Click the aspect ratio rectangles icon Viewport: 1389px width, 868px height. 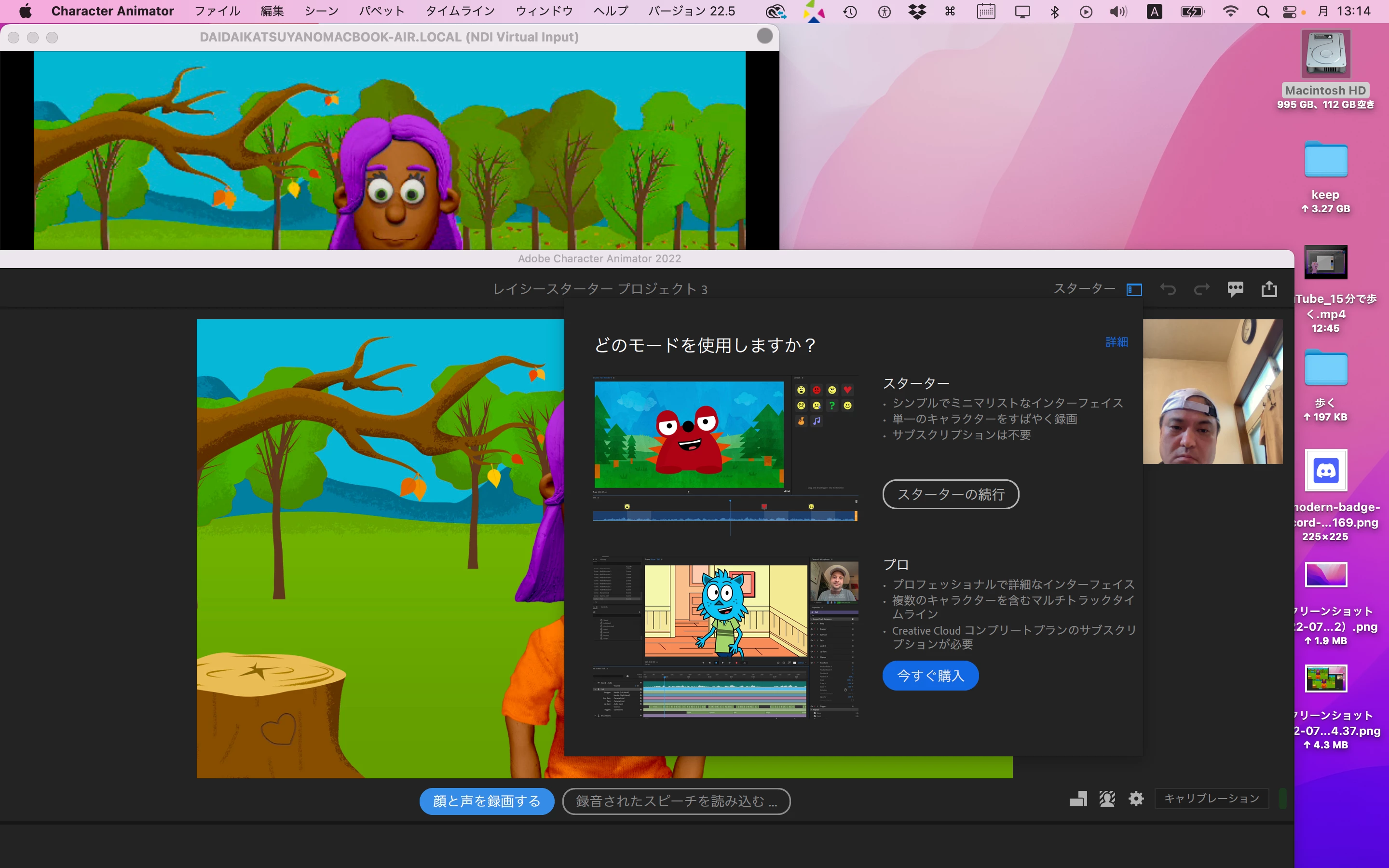tap(1078, 799)
